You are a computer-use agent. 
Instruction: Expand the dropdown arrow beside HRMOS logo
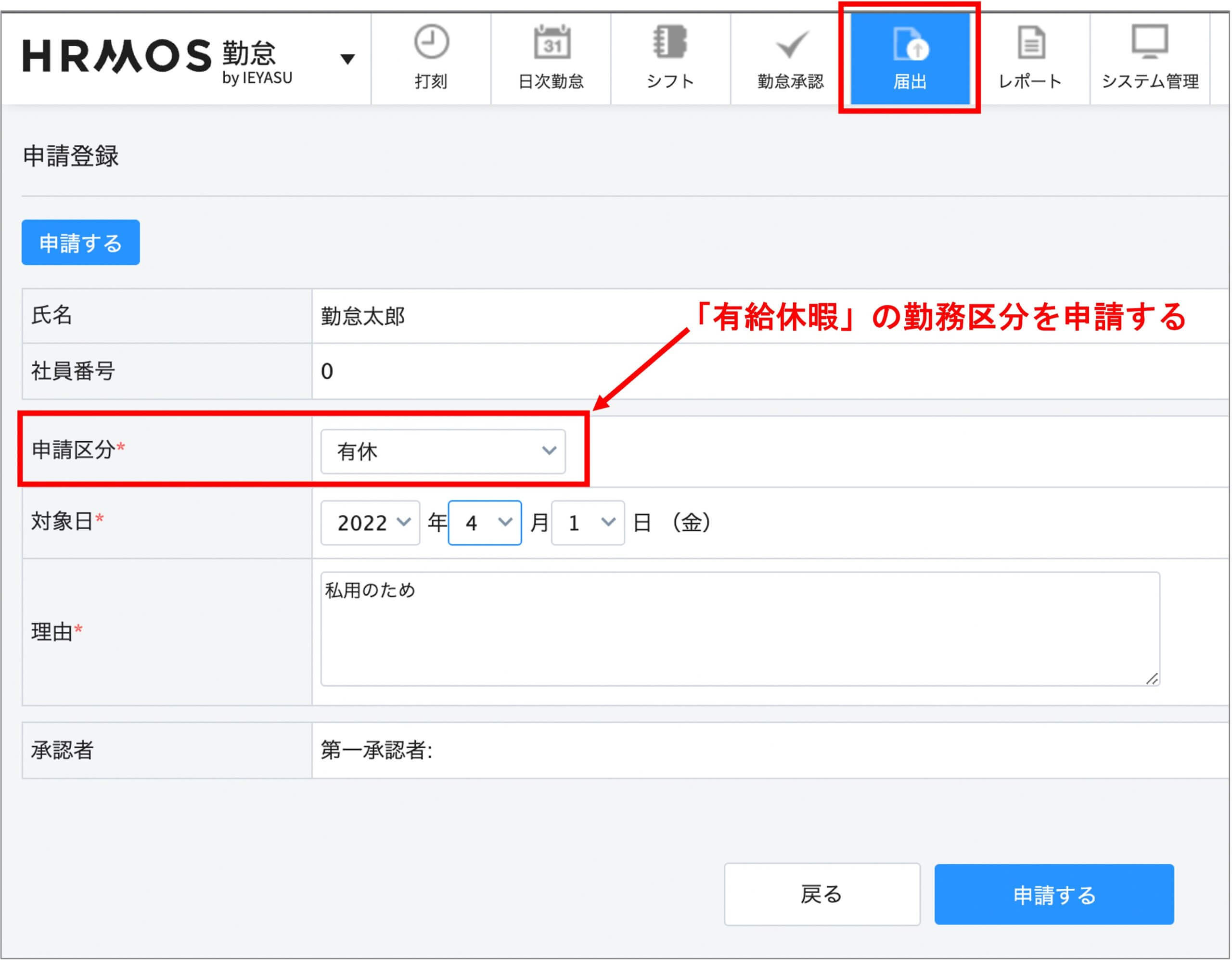[347, 59]
